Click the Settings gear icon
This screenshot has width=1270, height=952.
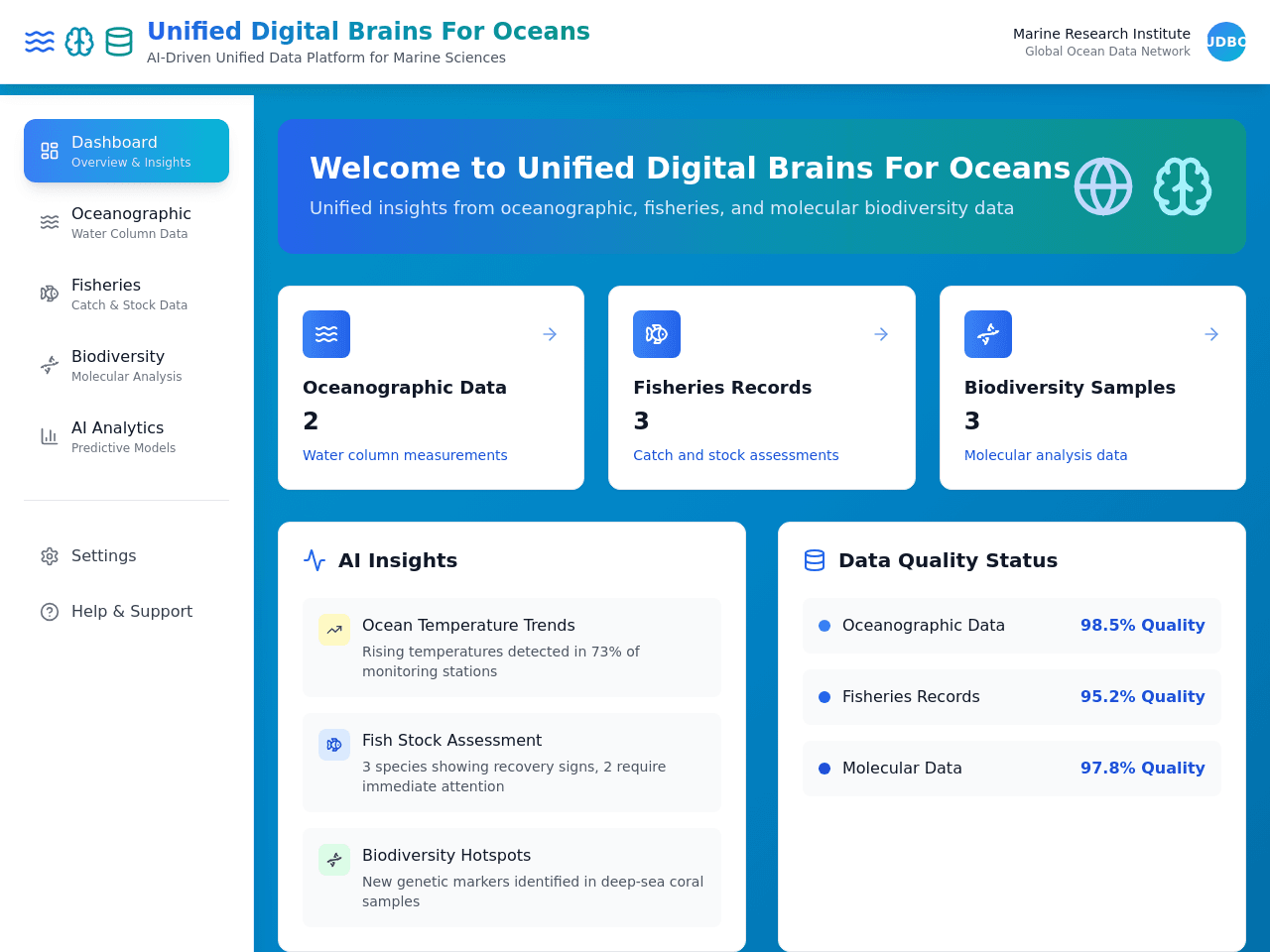point(50,556)
